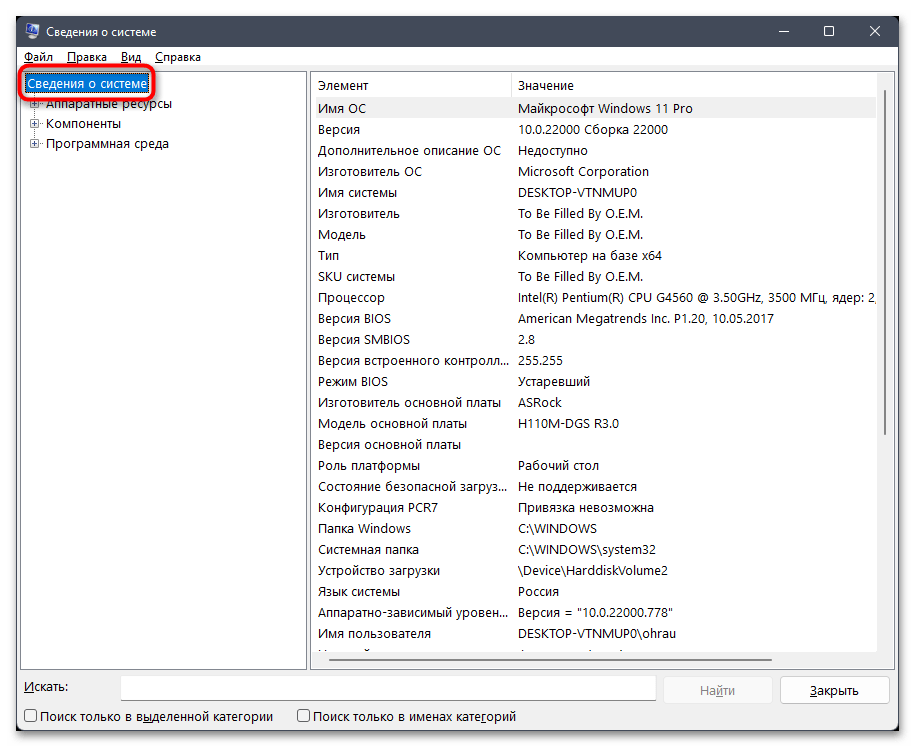Select the Папка Windows row
This screenshot has width=915, height=747.
click(594, 529)
